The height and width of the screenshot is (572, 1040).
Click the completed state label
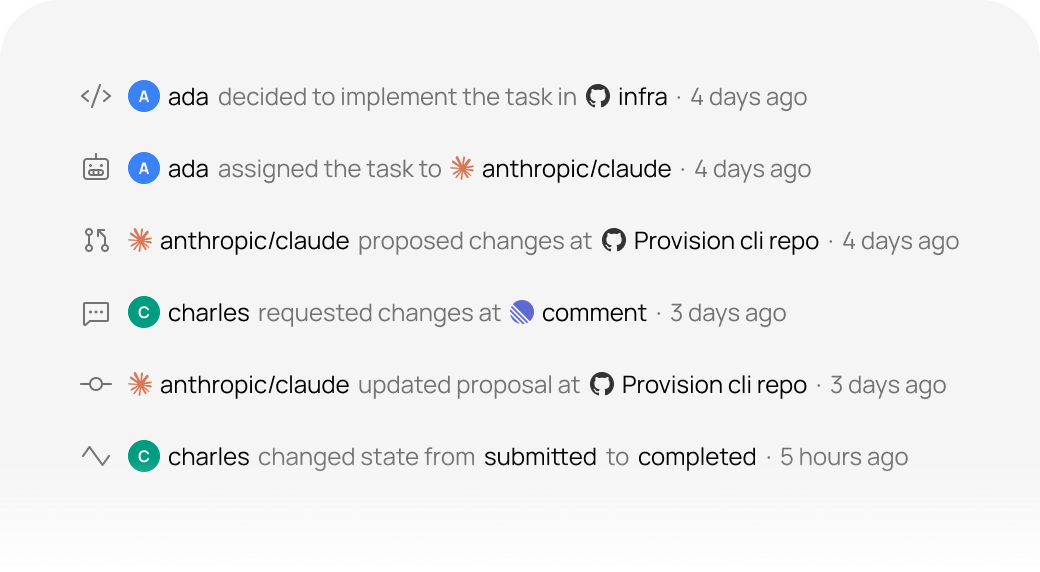point(697,457)
